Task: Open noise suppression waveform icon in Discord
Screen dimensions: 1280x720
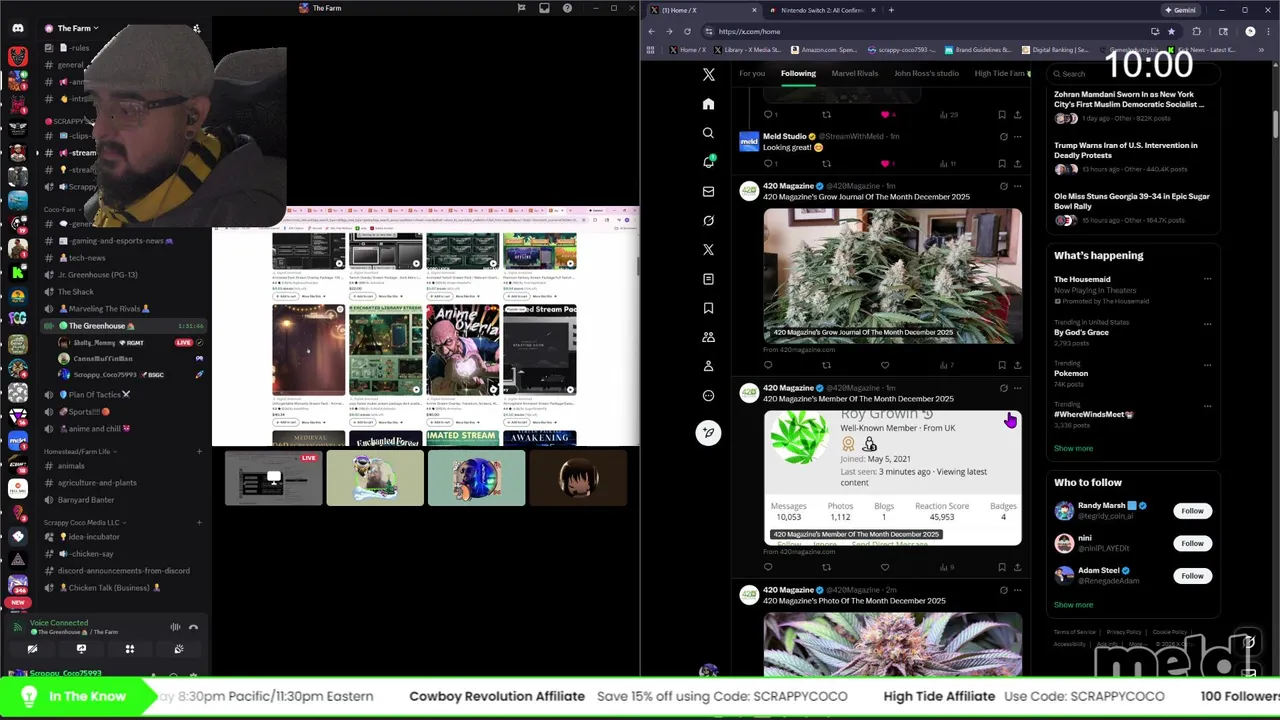Action: pyautogui.click(x=175, y=627)
